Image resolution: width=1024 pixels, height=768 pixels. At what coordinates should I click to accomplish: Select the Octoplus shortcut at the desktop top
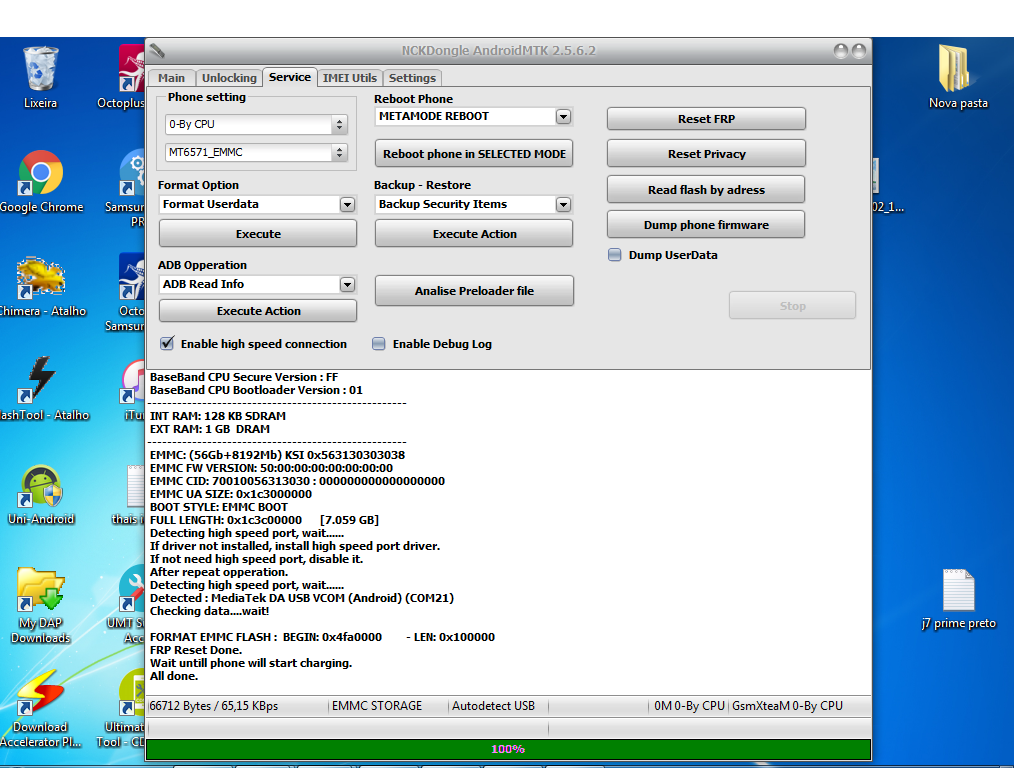(124, 76)
